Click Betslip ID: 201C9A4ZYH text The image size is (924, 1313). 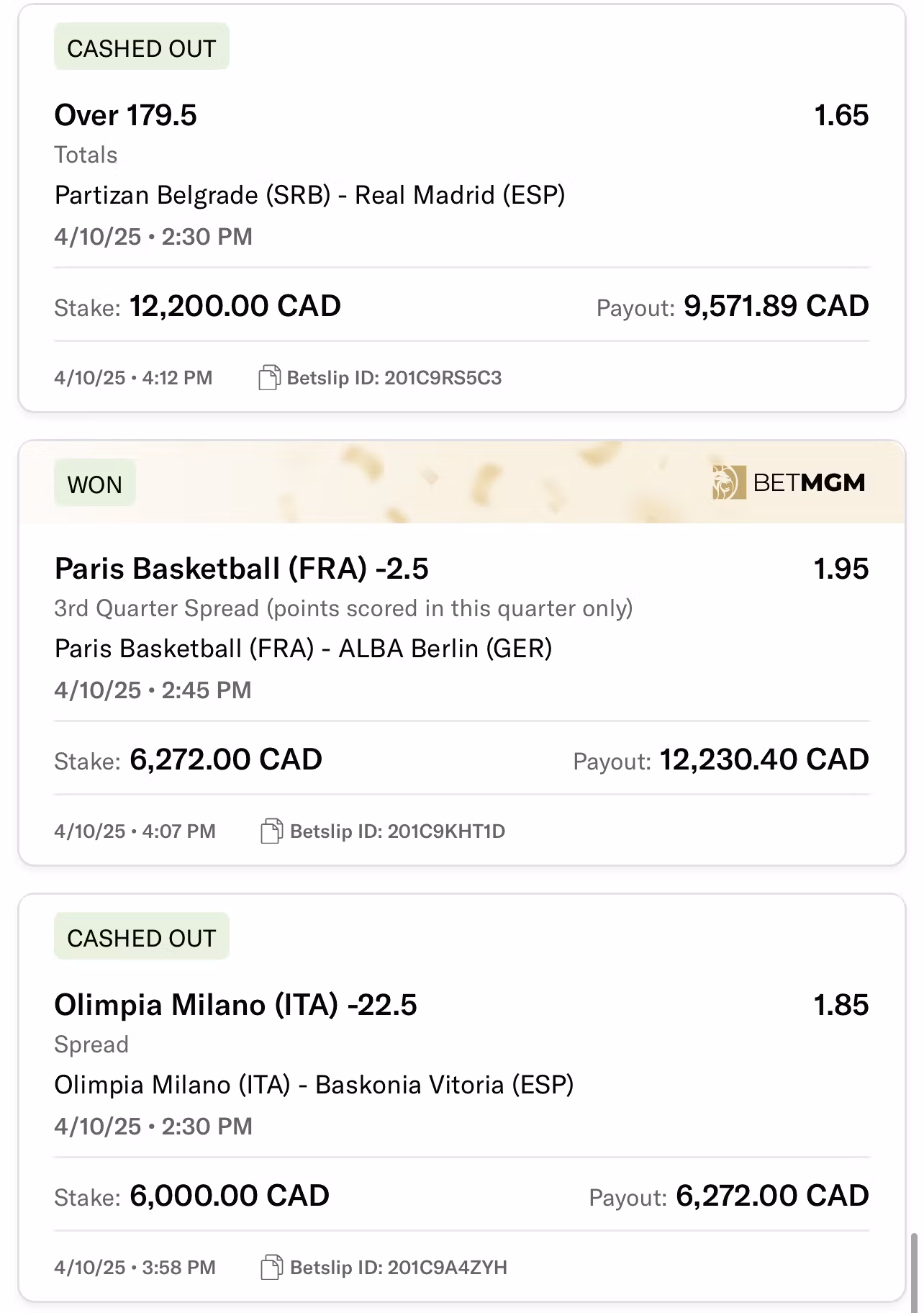pos(399,1268)
